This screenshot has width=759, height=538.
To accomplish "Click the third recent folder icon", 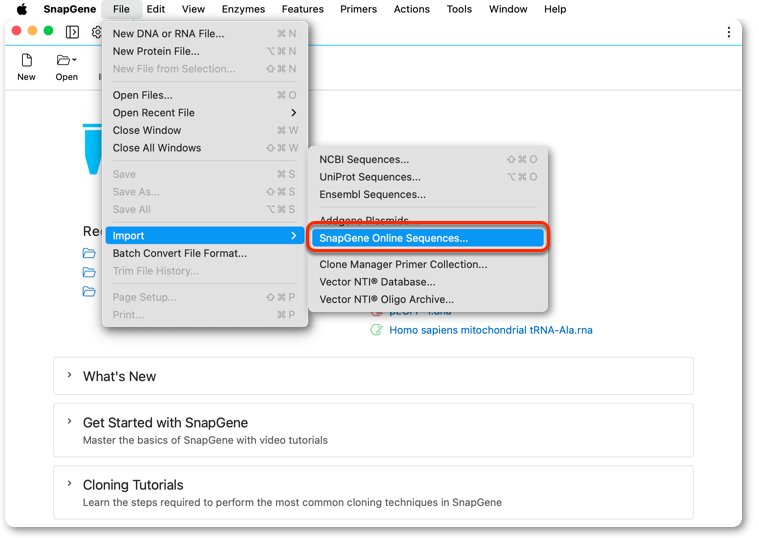I will 89,292.
